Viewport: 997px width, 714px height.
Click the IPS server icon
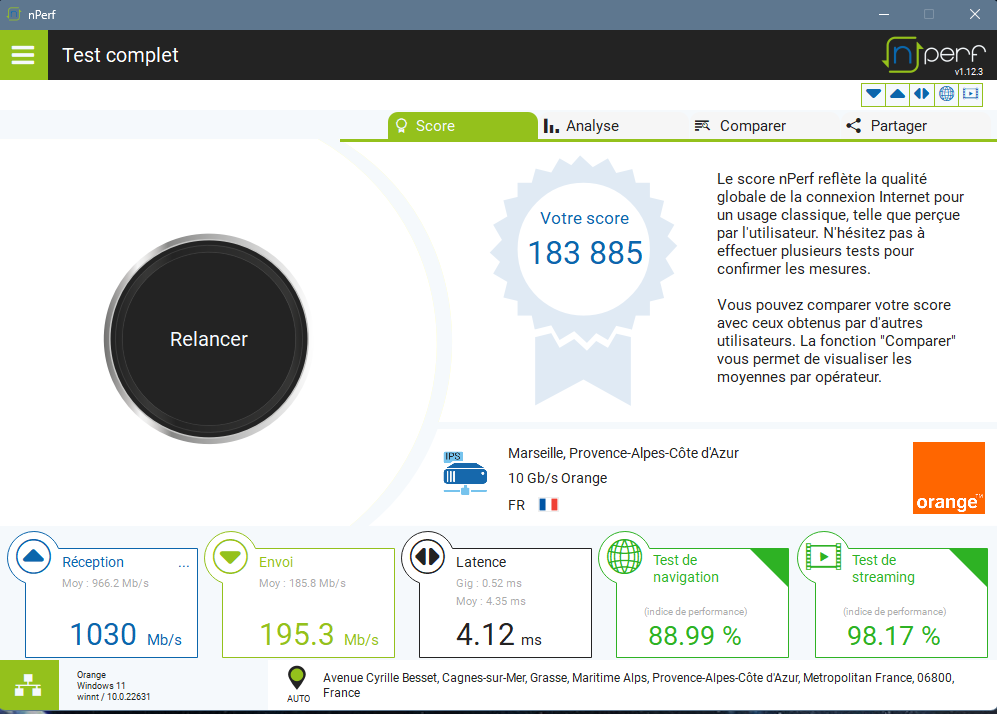(464, 474)
